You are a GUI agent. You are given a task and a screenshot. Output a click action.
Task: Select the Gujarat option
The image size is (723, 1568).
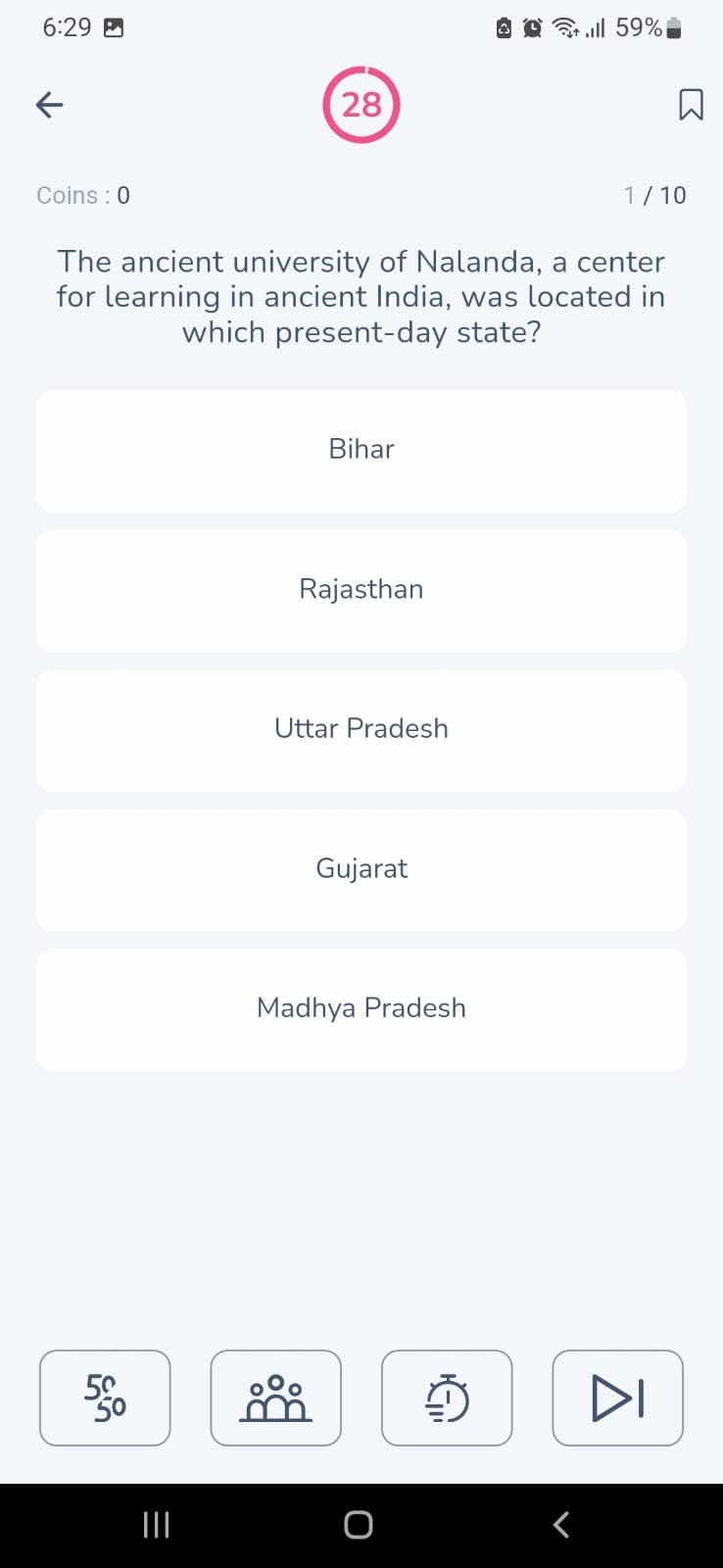tap(361, 870)
